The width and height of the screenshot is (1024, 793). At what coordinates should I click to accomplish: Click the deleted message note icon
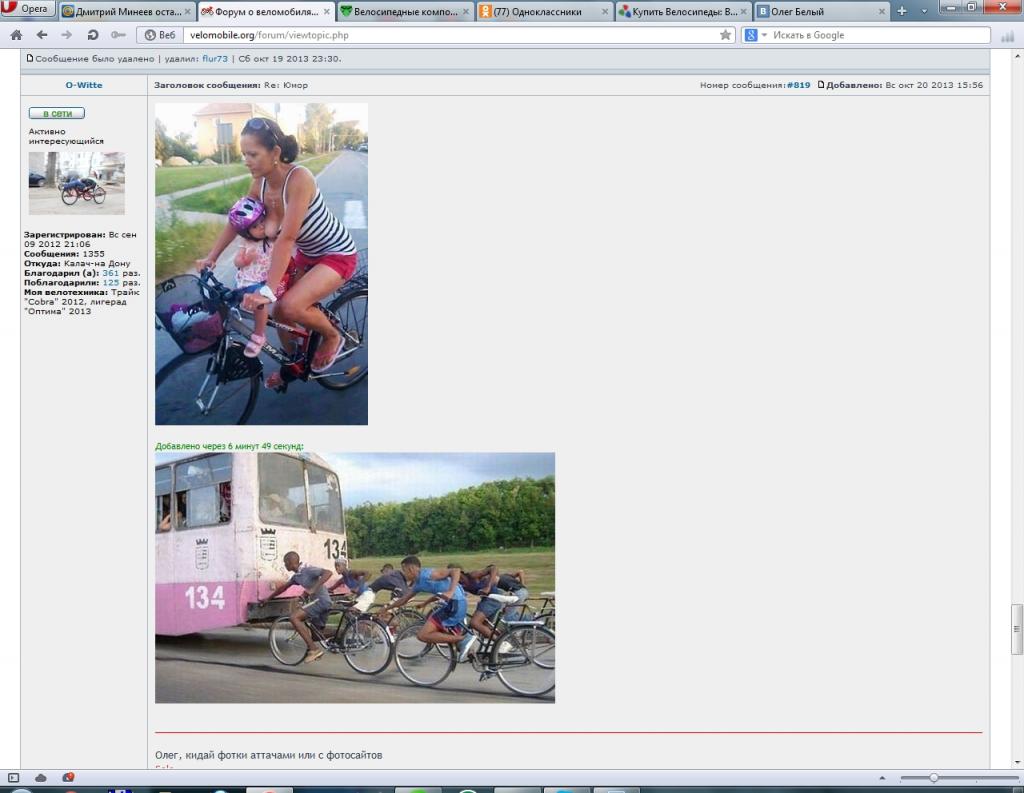pyautogui.click(x=29, y=58)
